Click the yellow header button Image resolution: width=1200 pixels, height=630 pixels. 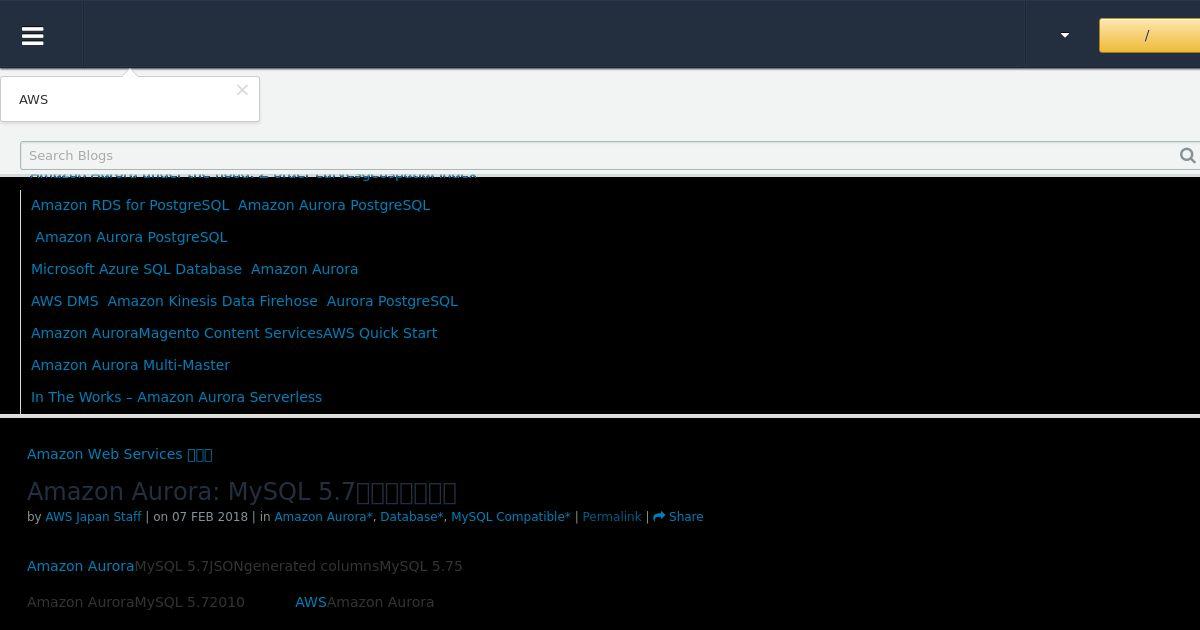click(1149, 35)
